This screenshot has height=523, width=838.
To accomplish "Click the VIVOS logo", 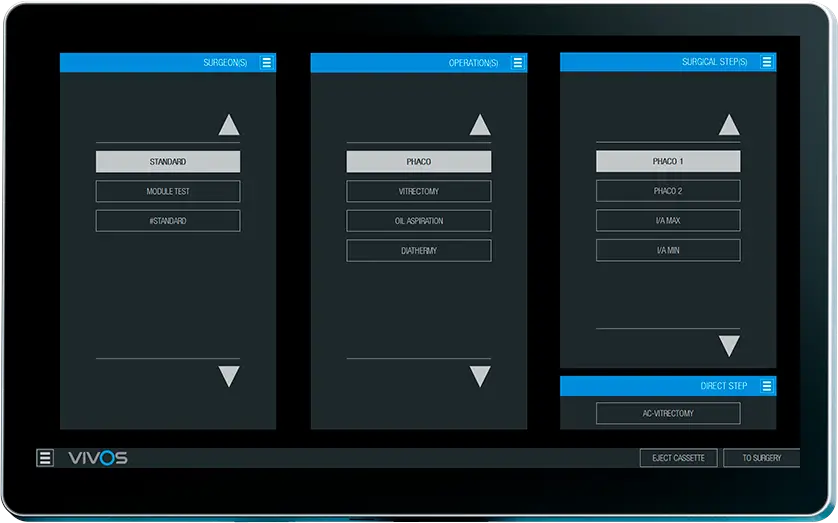I will [98, 458].
